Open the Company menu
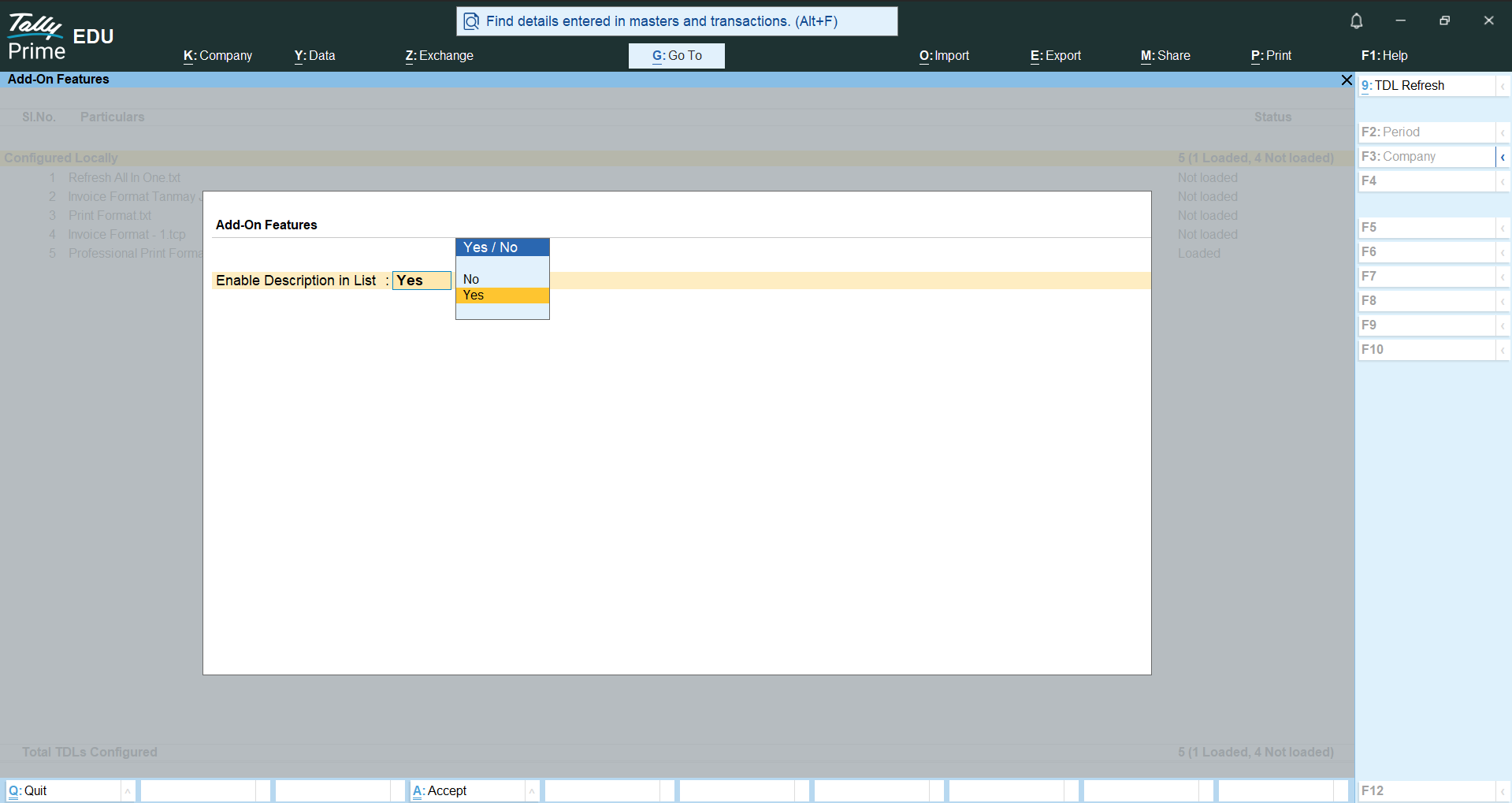This screenshot has height=803, width=1512. 217,56
